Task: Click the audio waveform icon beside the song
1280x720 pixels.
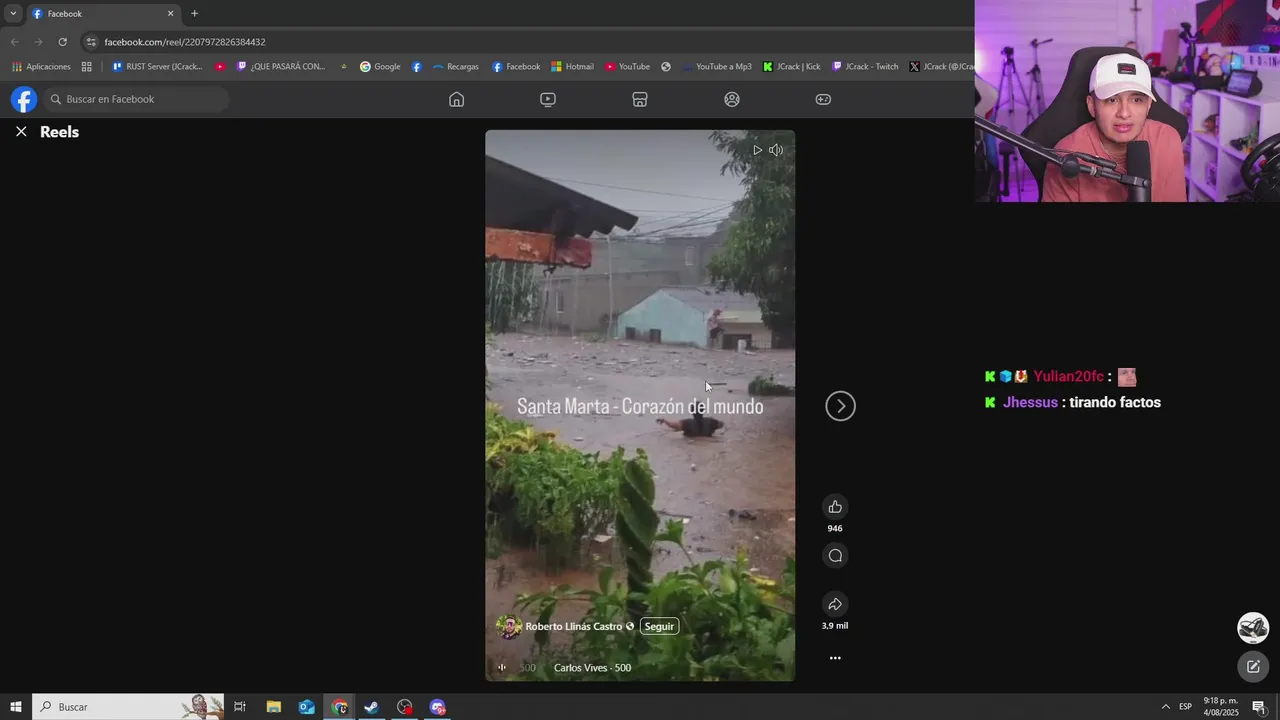Action: (502, 668)
